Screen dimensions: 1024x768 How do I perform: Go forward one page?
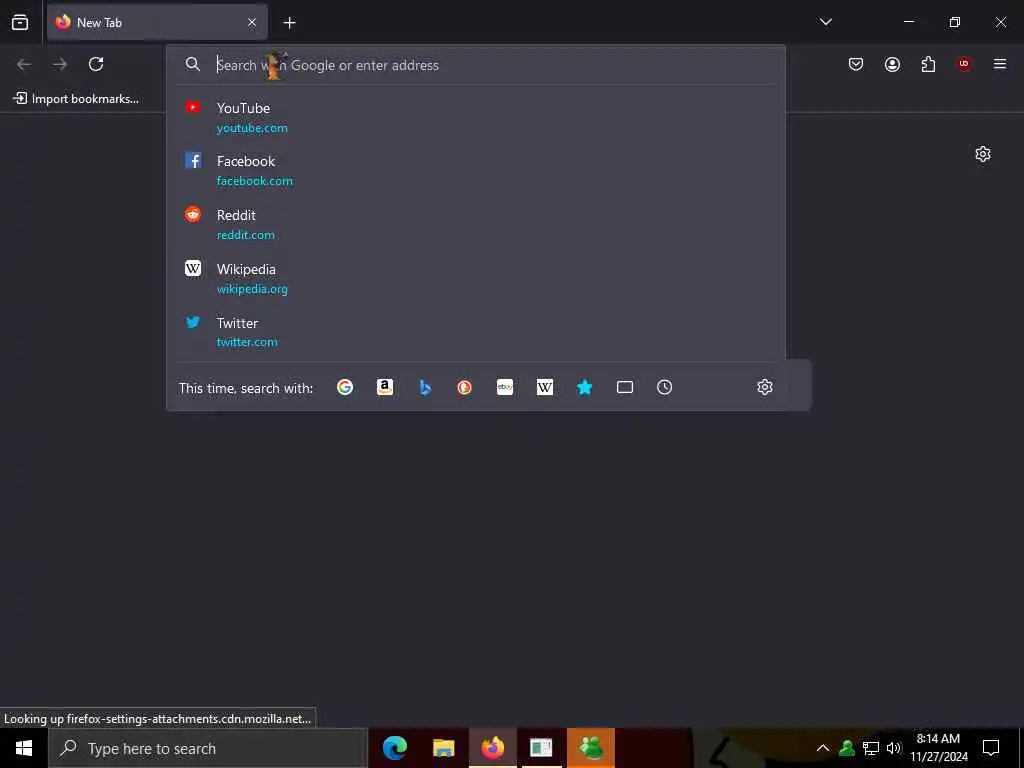[x=60, y=64]
